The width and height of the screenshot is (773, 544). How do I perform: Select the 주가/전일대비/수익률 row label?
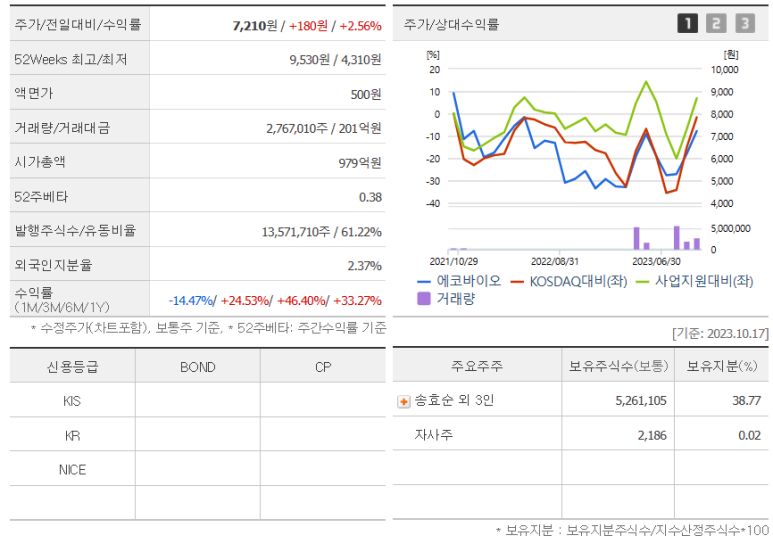pos(78,24)
